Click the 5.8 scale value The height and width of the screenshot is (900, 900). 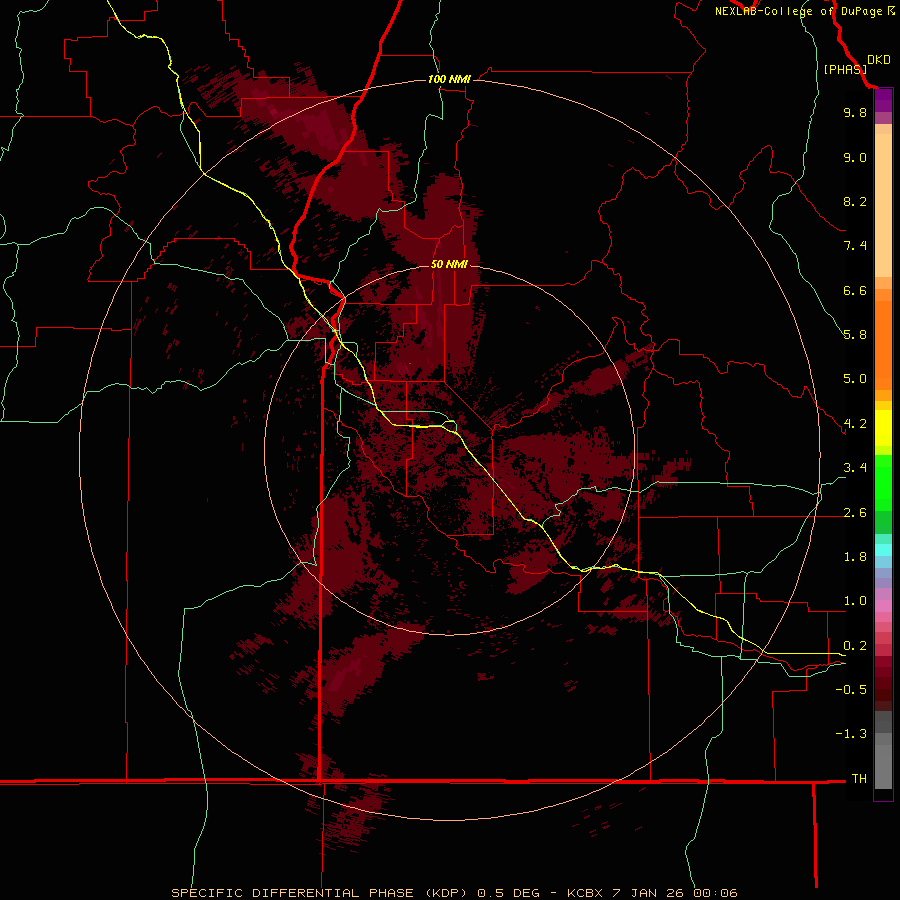coord(855,335)
